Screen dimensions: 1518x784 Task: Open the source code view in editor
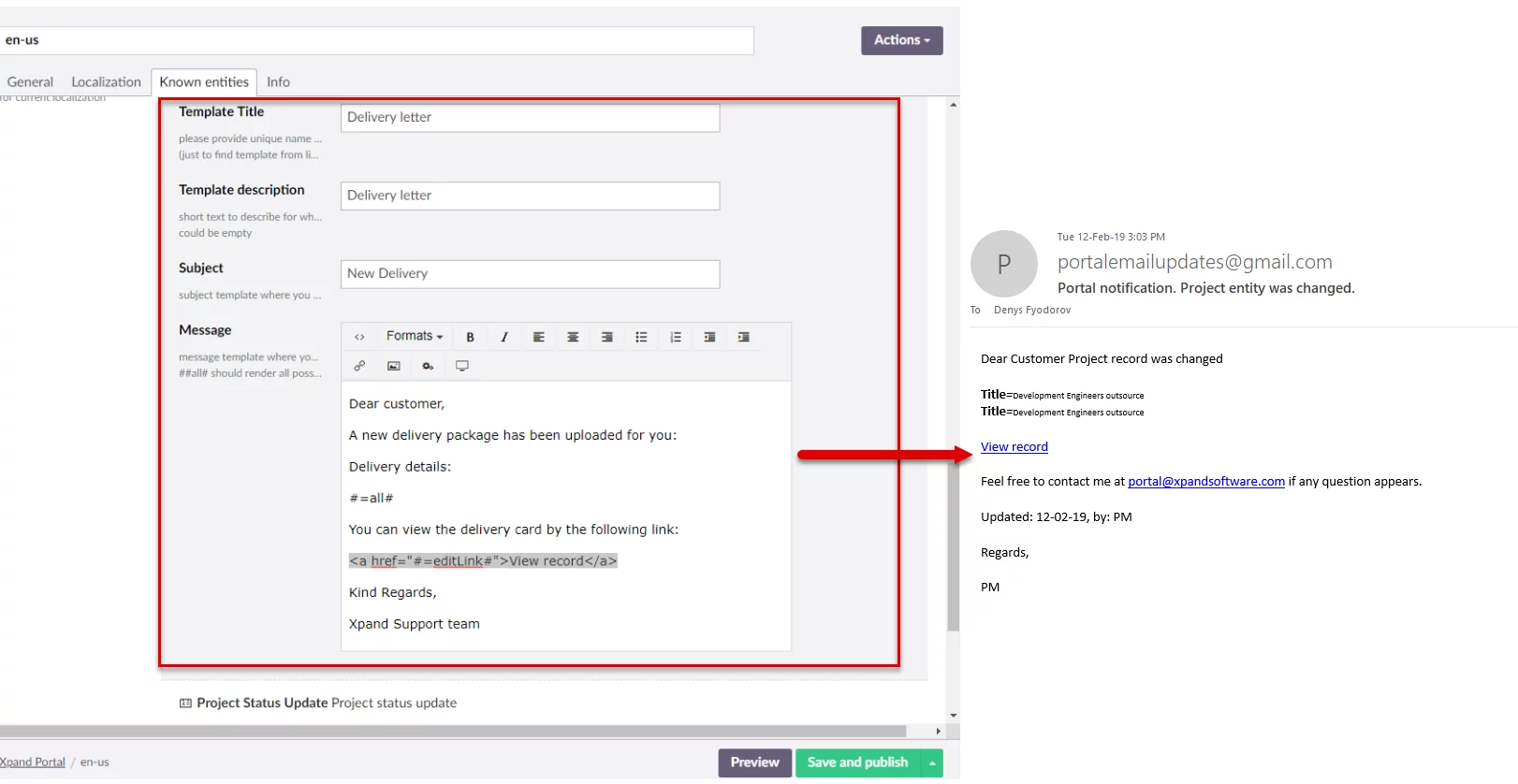[x=359, y=337]
